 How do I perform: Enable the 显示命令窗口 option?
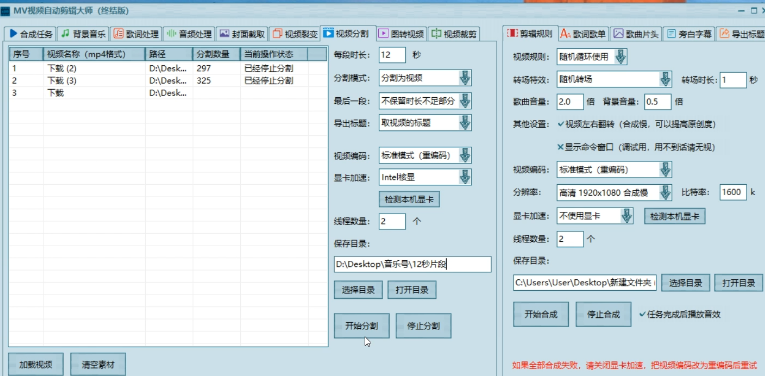coord(560,147)
